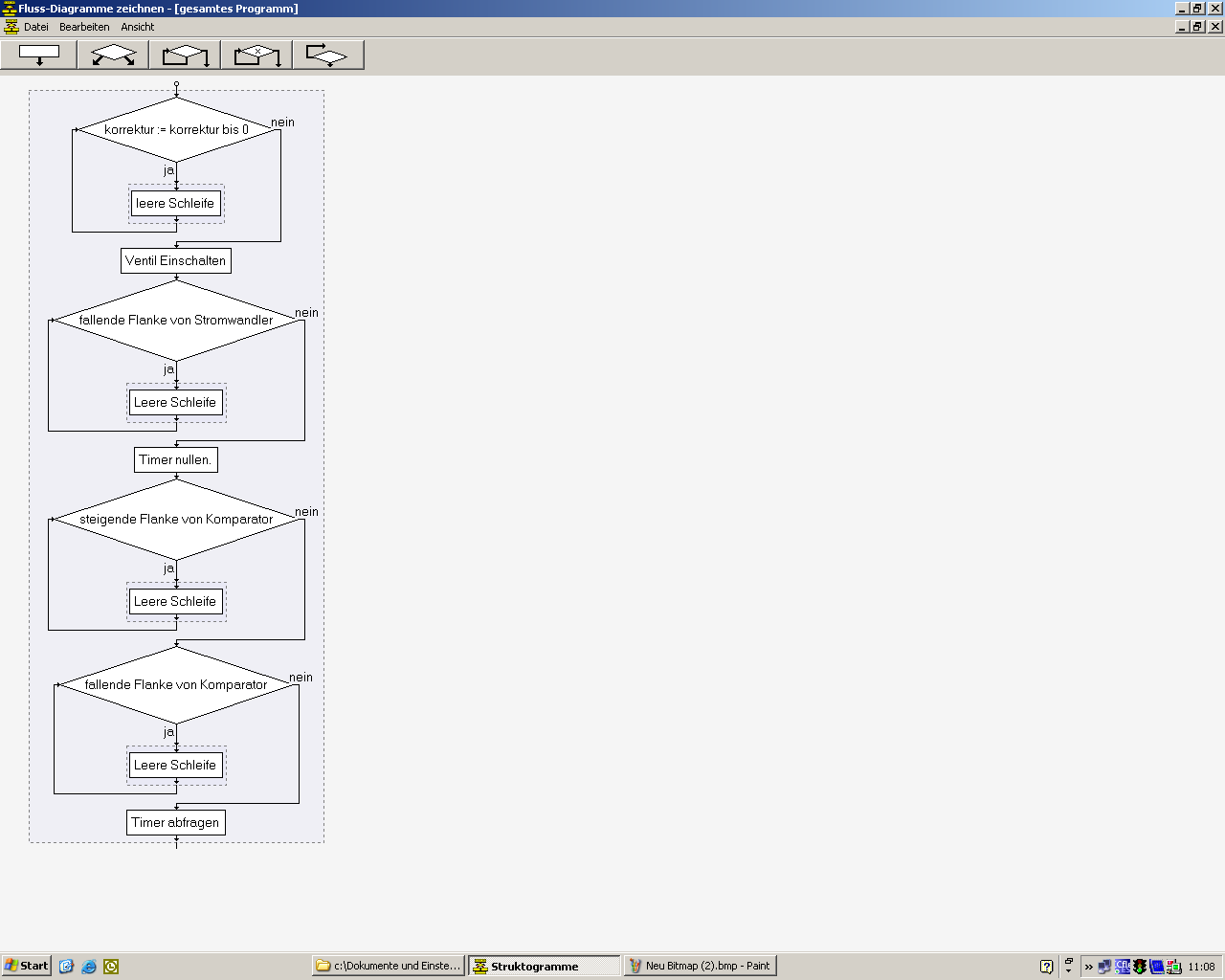This screenshot has width=1225, height=980.
Task: Click 'ja' label under steigende Flanke diamond
Action: [x=169, y=568]
